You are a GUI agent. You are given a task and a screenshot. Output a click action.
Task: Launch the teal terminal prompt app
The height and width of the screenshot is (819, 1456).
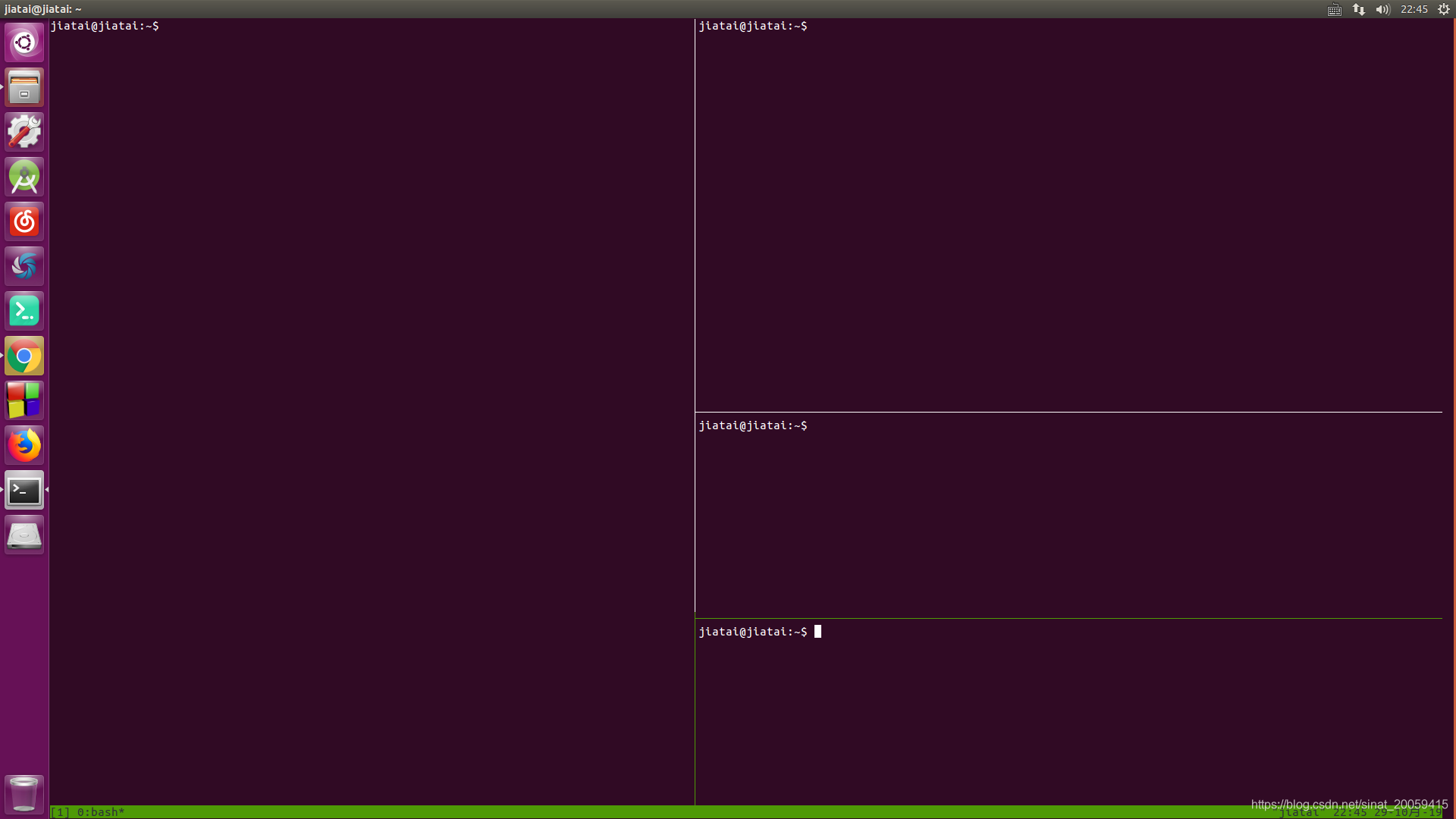pyautogui.click(x=24, y=311)
